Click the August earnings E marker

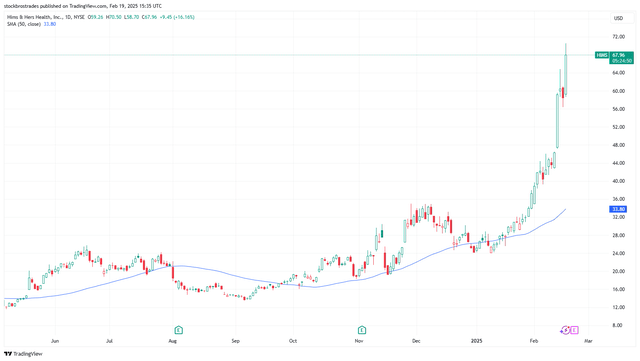pos(178,330)
